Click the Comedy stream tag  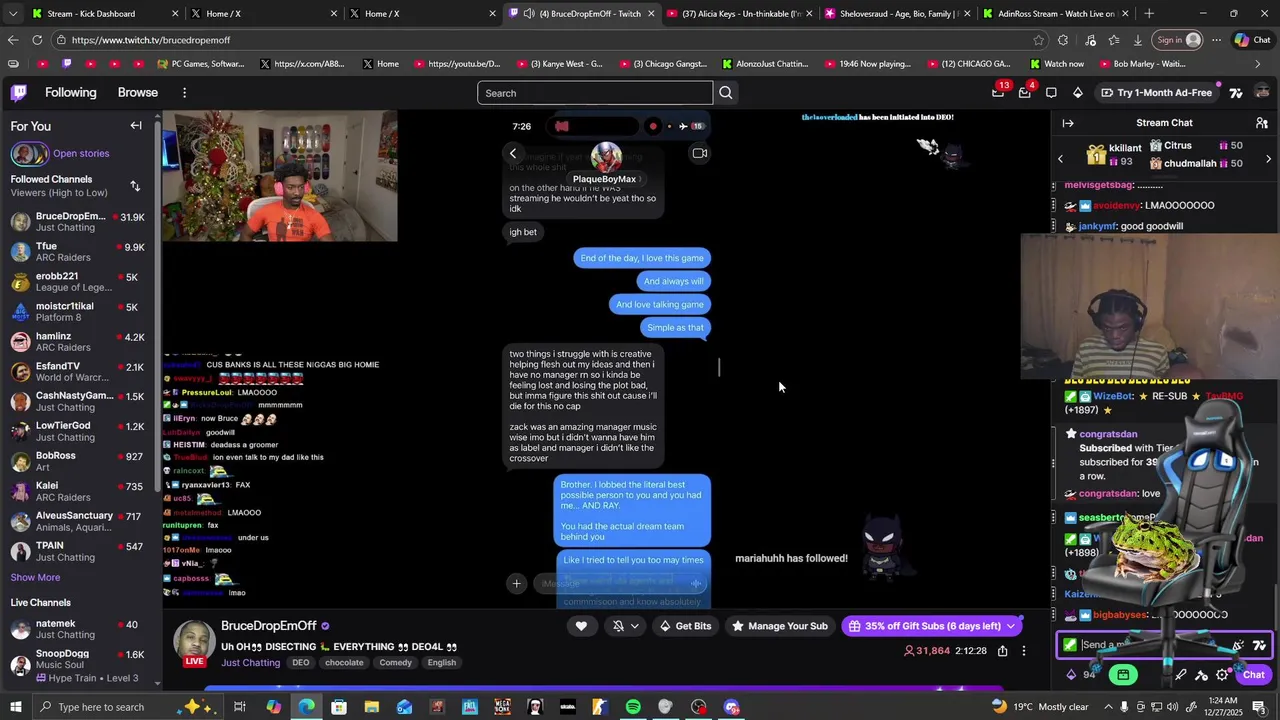396,662
